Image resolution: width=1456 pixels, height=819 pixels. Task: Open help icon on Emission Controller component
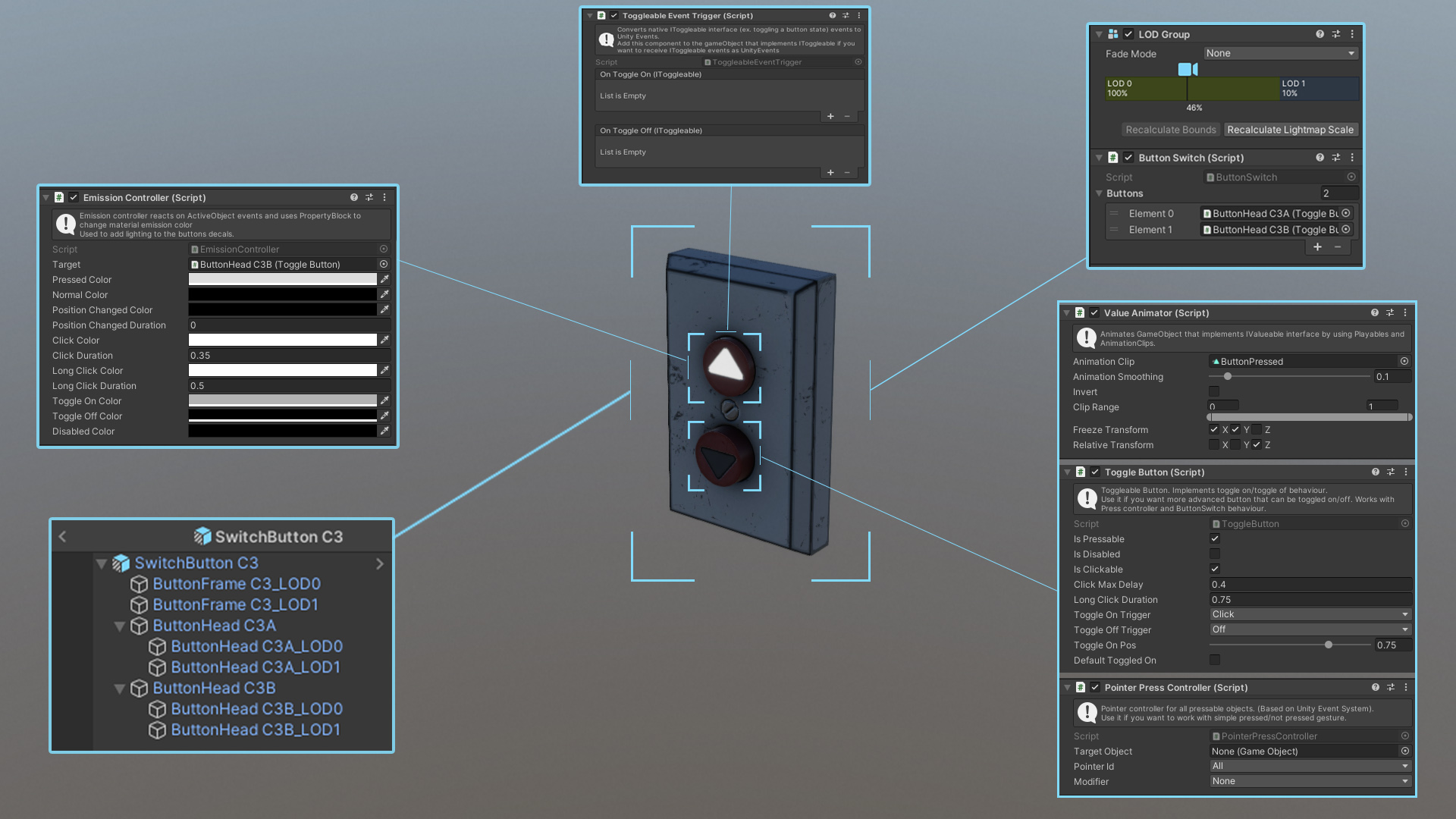click(353, 197)
